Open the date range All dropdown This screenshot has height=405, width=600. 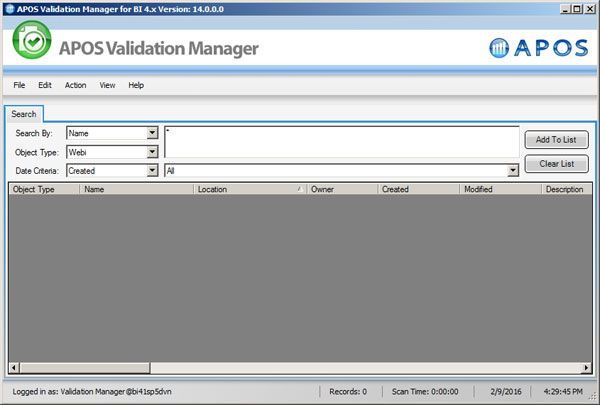tap(513, 171)
